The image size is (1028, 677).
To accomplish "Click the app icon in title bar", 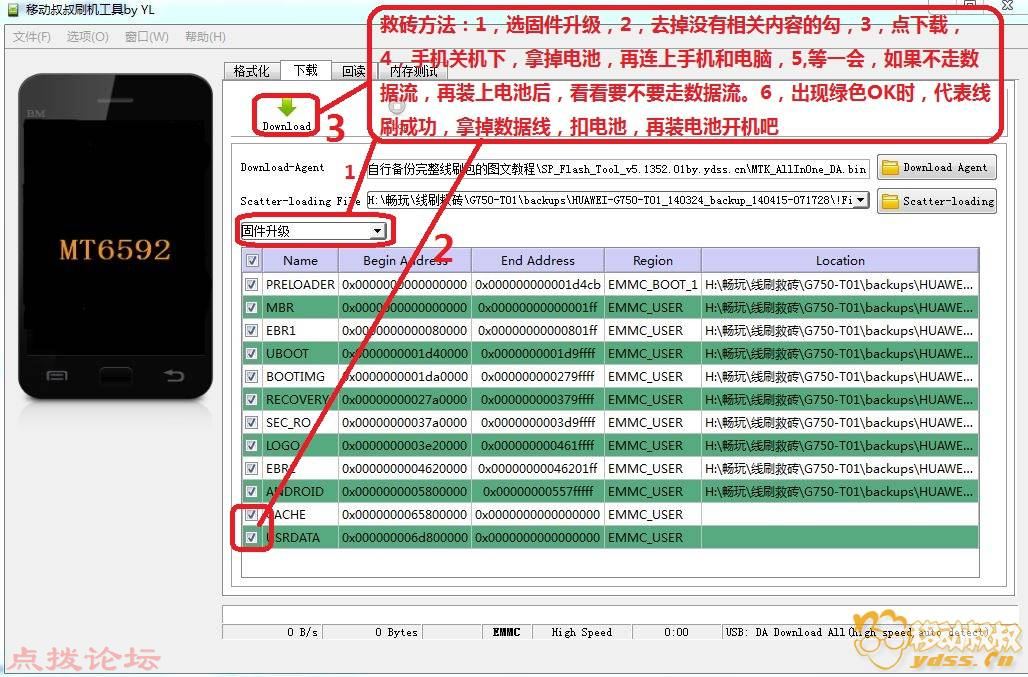I will click(x=12, y=10).
